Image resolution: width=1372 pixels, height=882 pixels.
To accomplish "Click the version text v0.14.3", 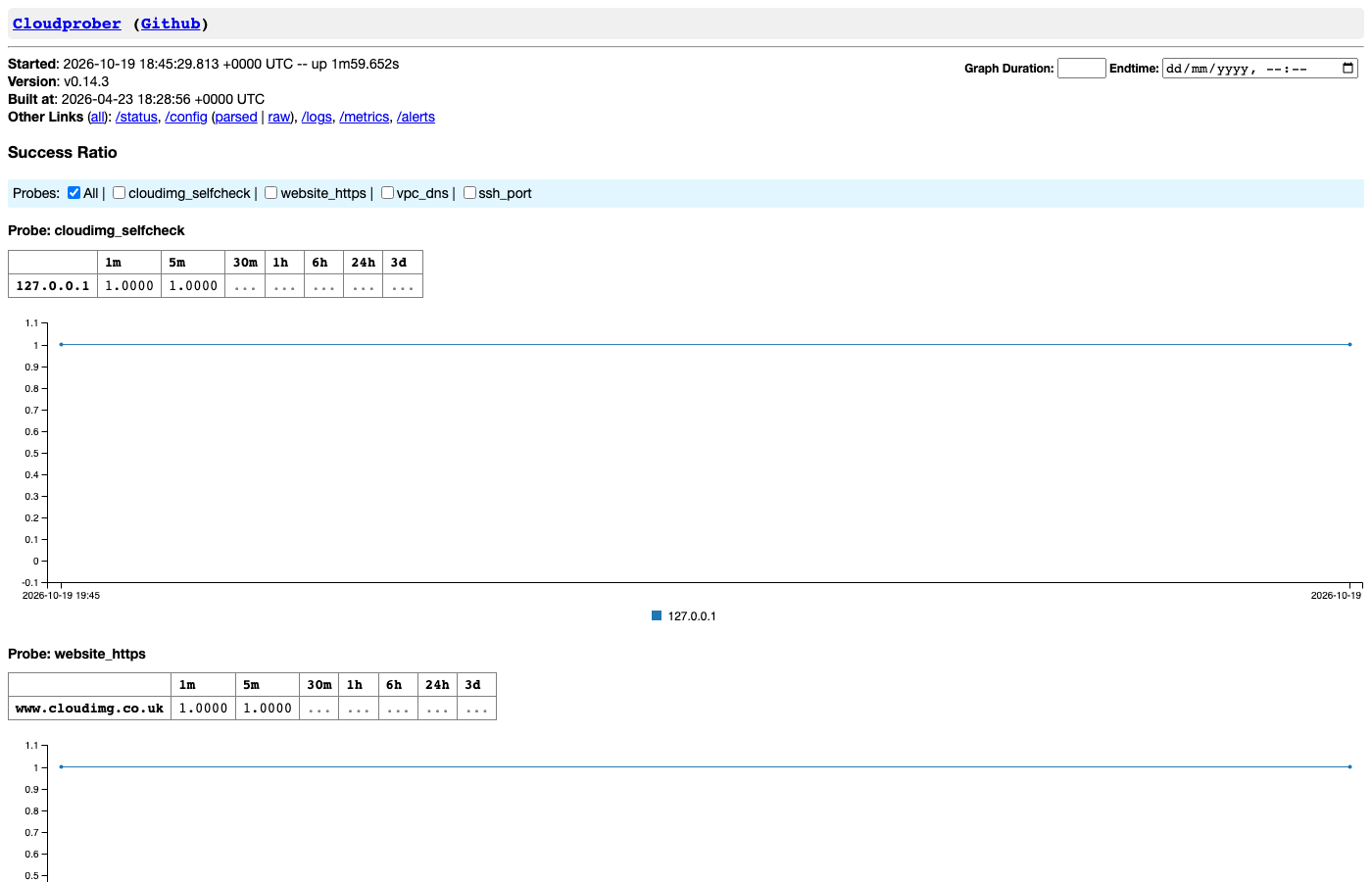I will 86,81.
